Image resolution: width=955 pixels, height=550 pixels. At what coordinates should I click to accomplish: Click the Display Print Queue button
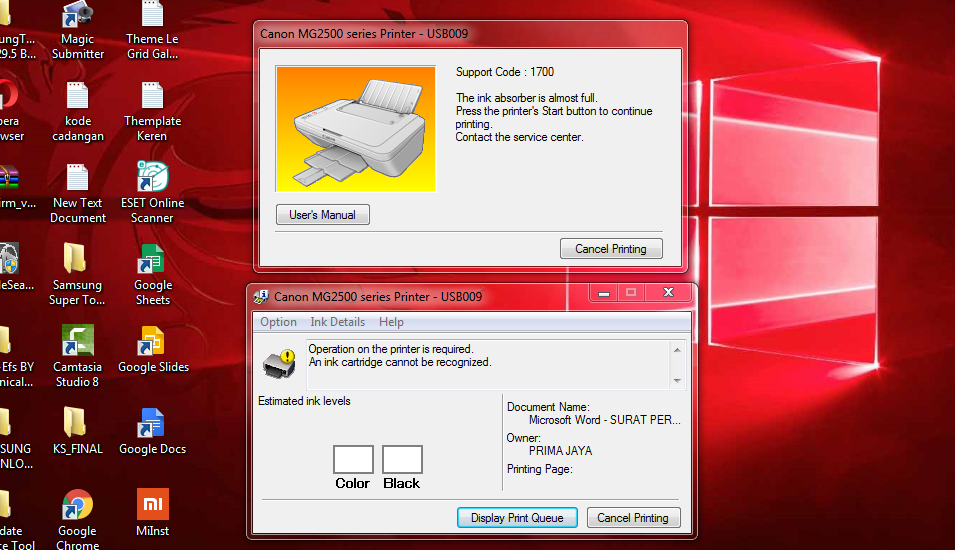tap(517, 518)
